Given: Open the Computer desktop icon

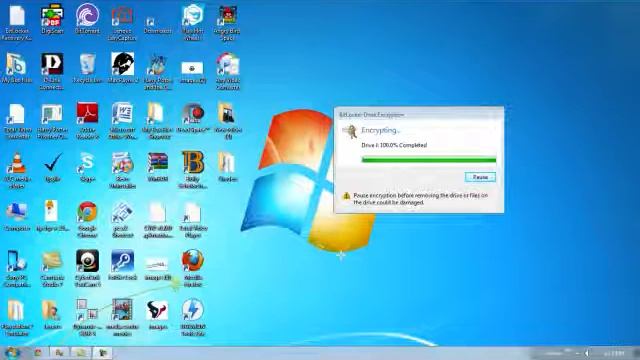Looking at the screenshot, I should (17, 216).
